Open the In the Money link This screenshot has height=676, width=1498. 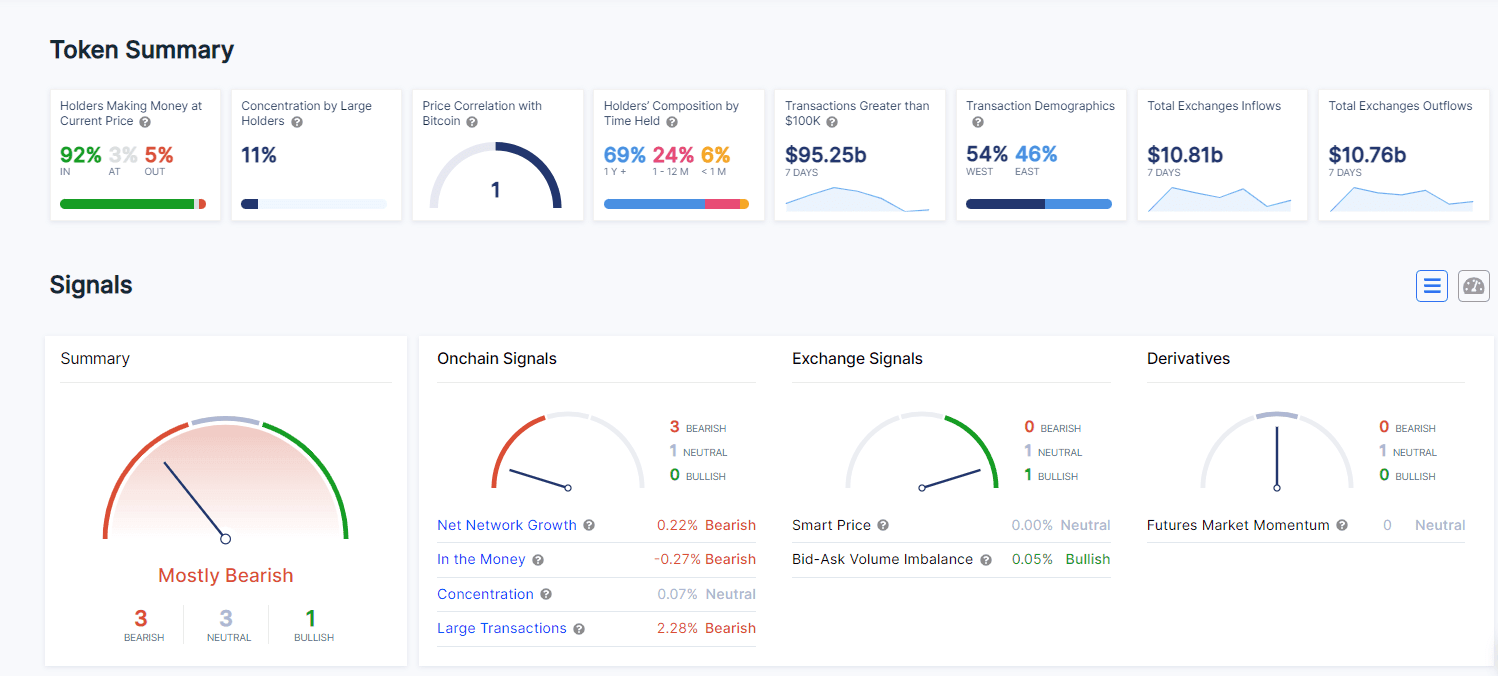click(x=481, y=559)
